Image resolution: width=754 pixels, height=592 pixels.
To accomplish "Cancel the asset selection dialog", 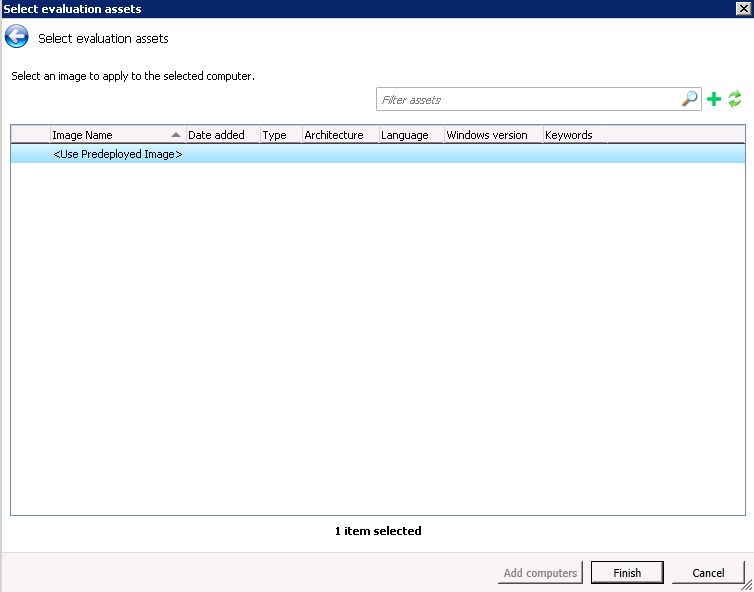I will 708,573.
